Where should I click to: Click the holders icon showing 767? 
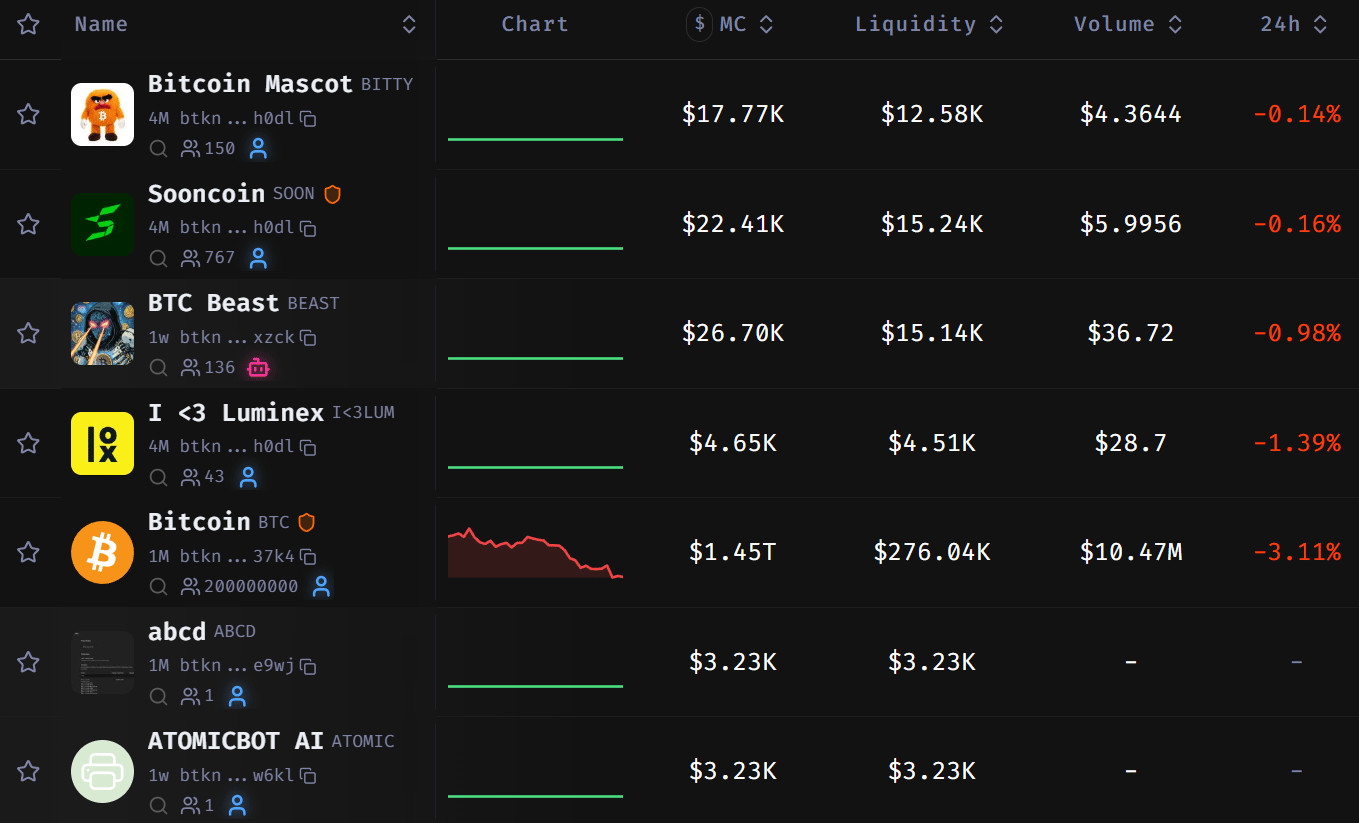click(x=190, y=258)
